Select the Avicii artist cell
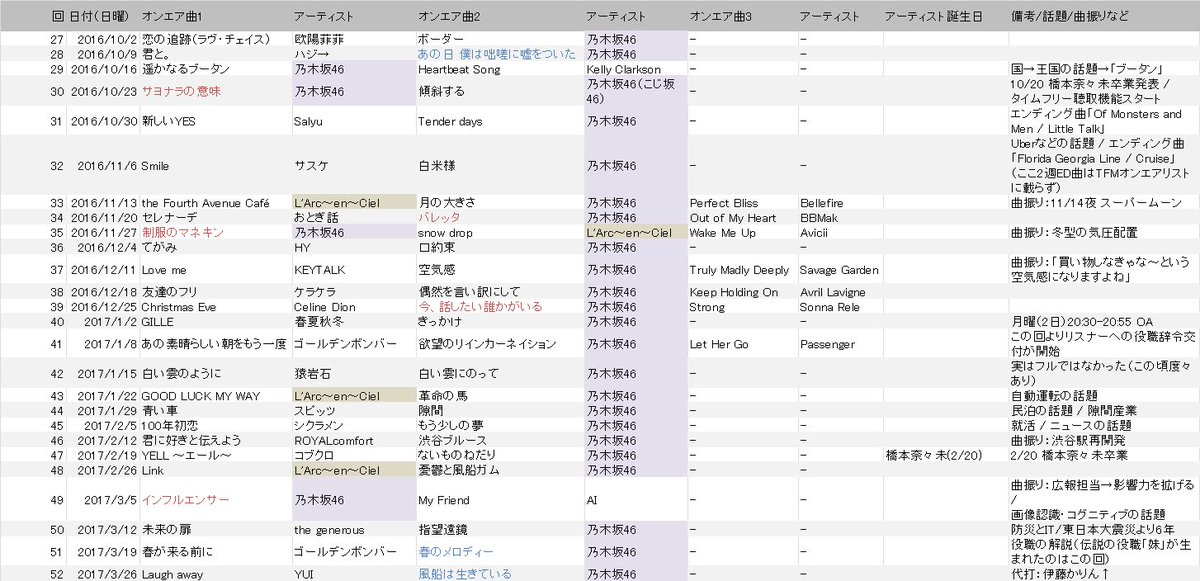Image resolution: width=1200 pixels, height=581 pixels. [815, 232]
